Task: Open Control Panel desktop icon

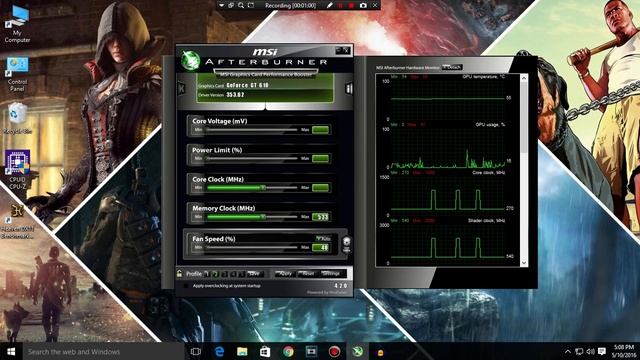Action: (x=17, y=74)
